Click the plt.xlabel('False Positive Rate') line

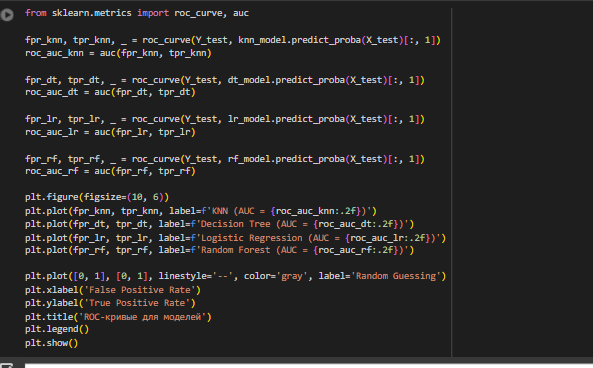[x=113, y=290]
